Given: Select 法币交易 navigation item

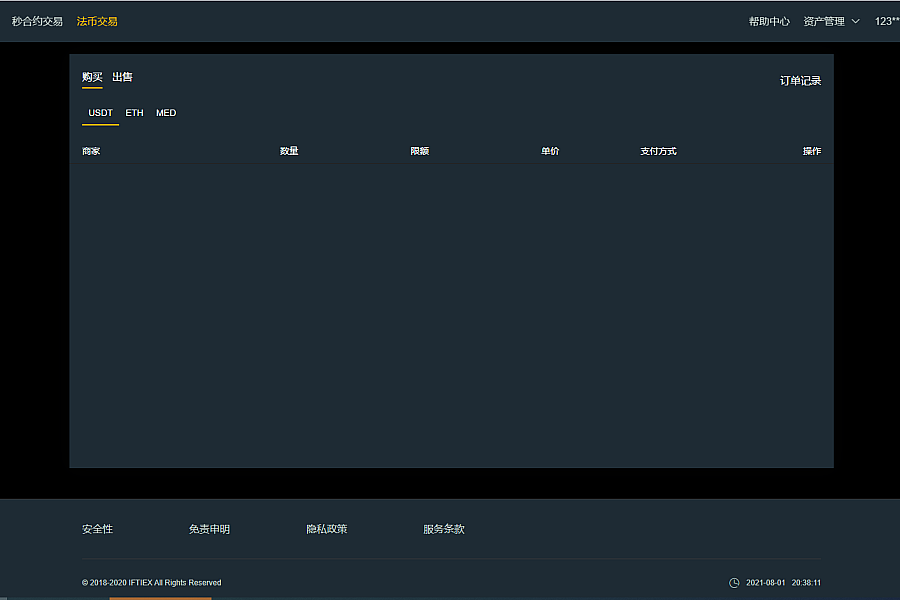Looking at the screenshot, I should 97,21.
